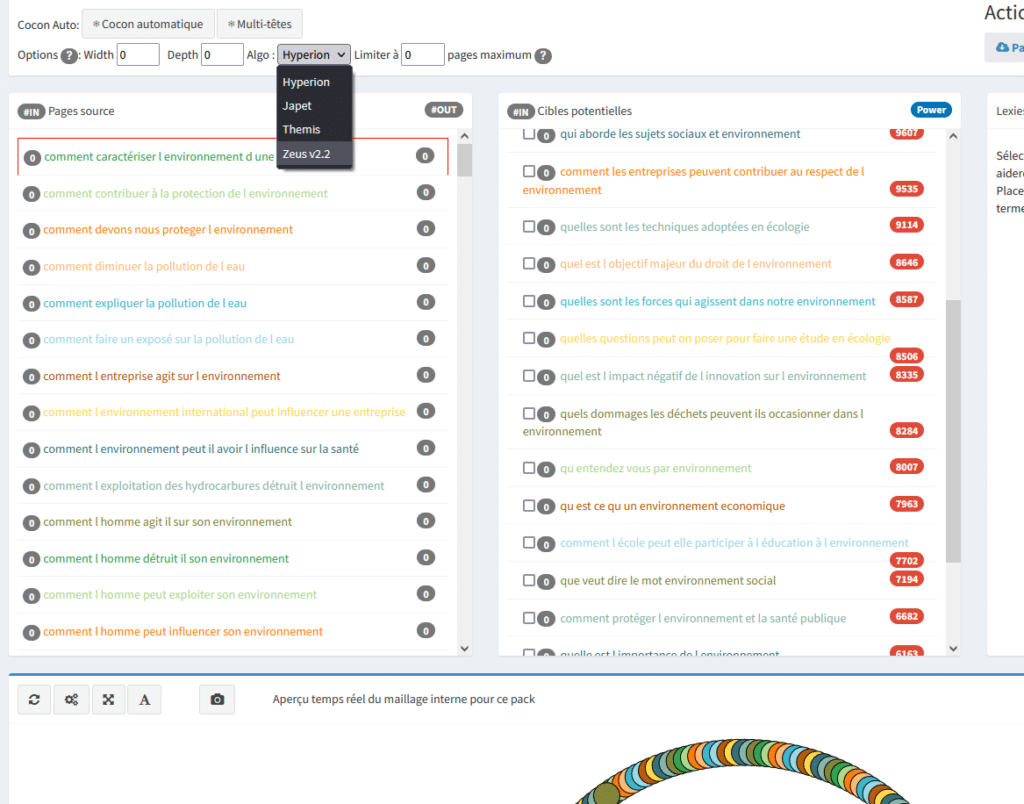Open graph settings gears icon

click(x=71, y=700)
